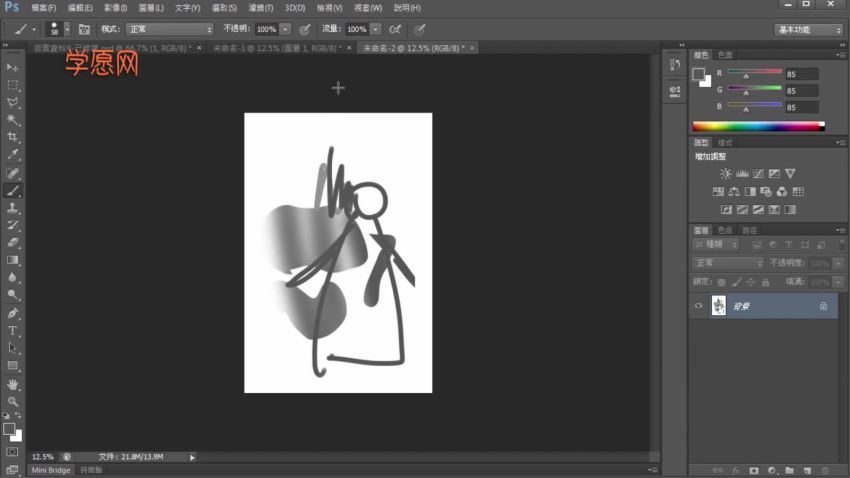Create a new layer group
This screenshot has height=478, width=850.
tap(789, 470)
